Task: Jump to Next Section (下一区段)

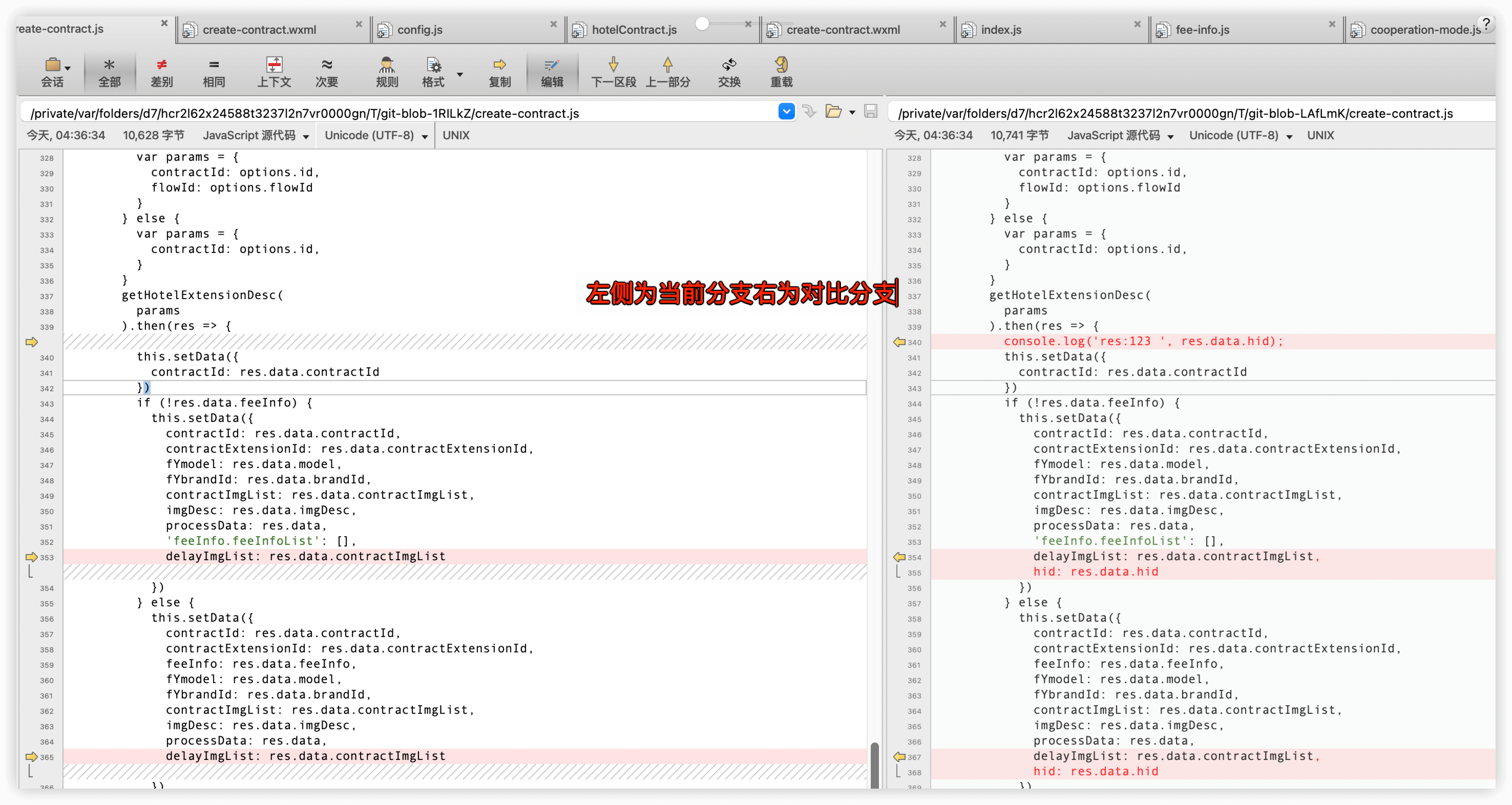Action: tap(614, 72)
